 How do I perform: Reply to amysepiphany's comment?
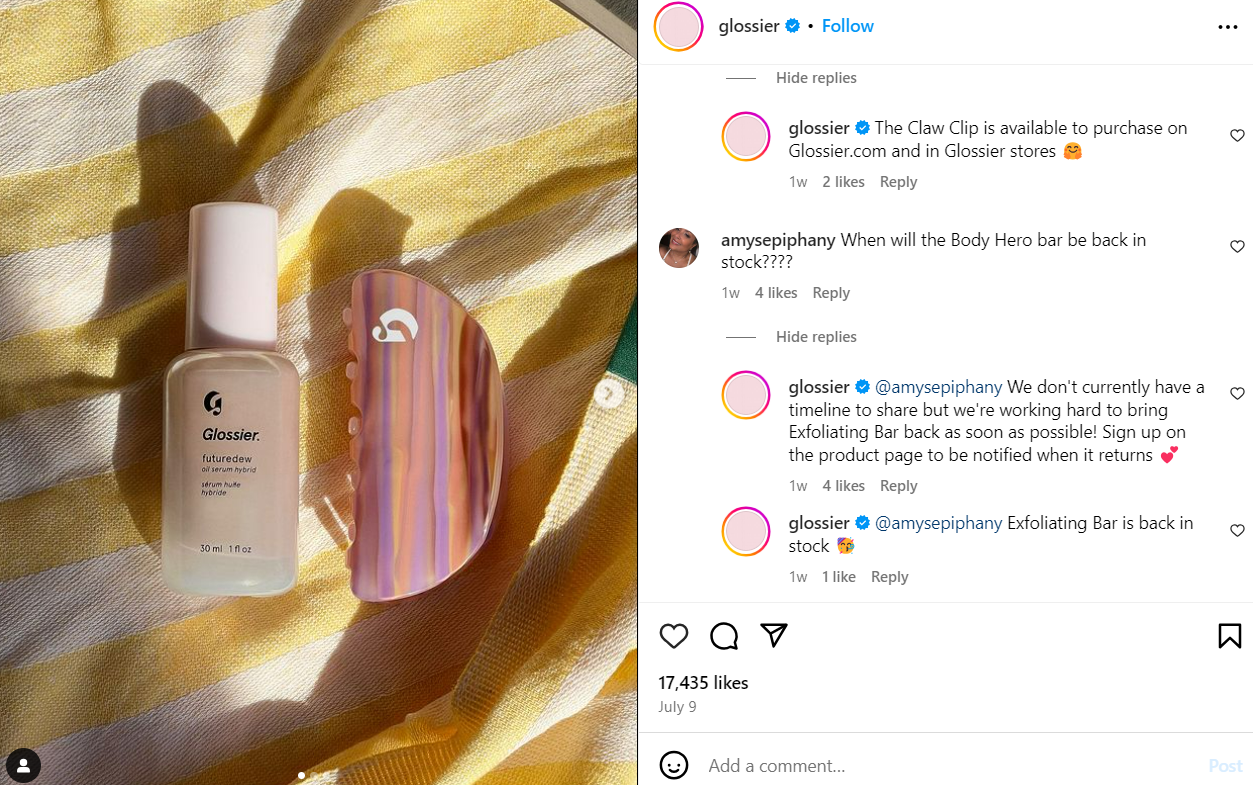pos(831,292)
